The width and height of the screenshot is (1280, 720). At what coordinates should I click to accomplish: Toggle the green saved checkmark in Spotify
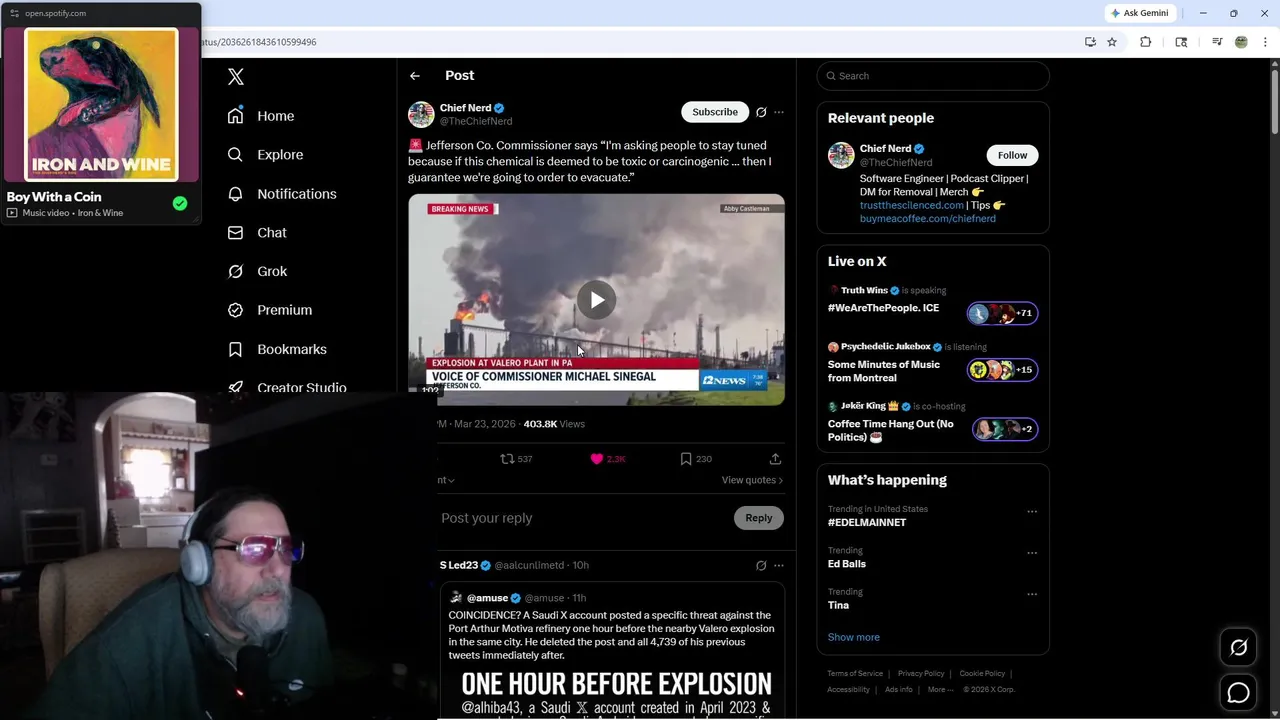[x=180, y=204]
